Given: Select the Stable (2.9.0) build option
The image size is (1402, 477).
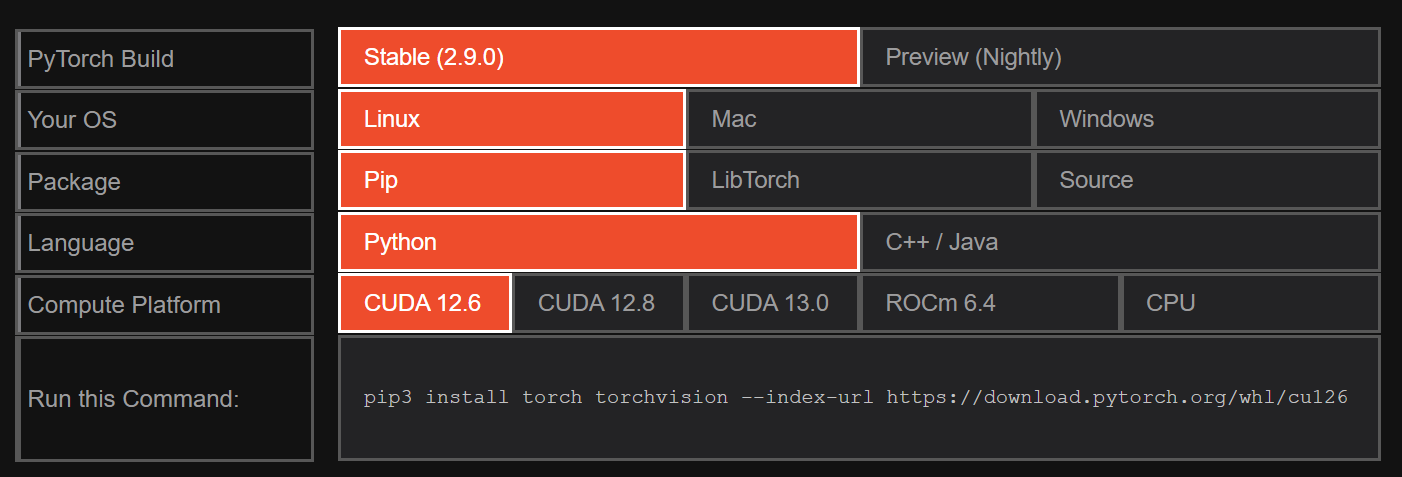Looking at the screenshot, I should click(x=598, y=57).
